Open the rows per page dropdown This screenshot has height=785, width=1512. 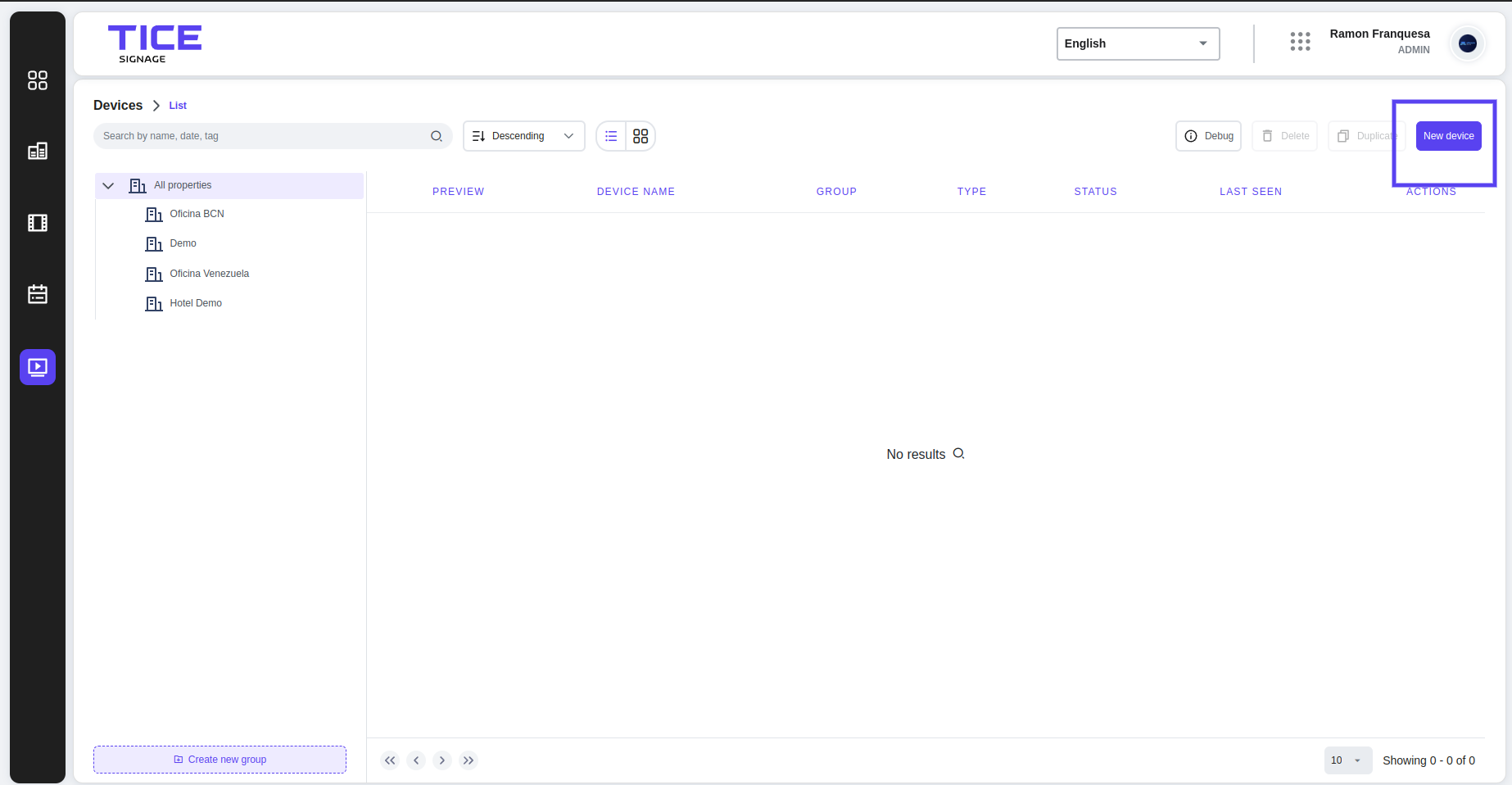click(x=1347, y=760)
